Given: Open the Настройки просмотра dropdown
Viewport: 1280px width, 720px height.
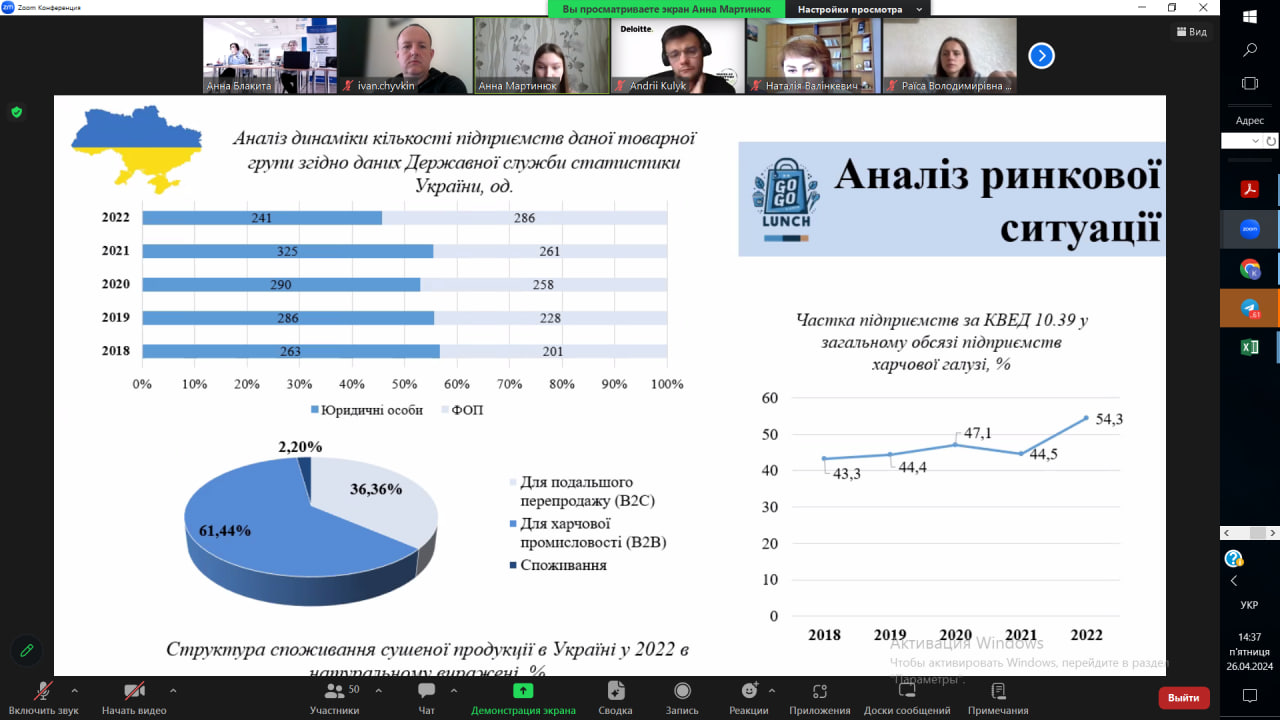Looking at the screenshot, I should pyautogui.click(x=857, y=9).
